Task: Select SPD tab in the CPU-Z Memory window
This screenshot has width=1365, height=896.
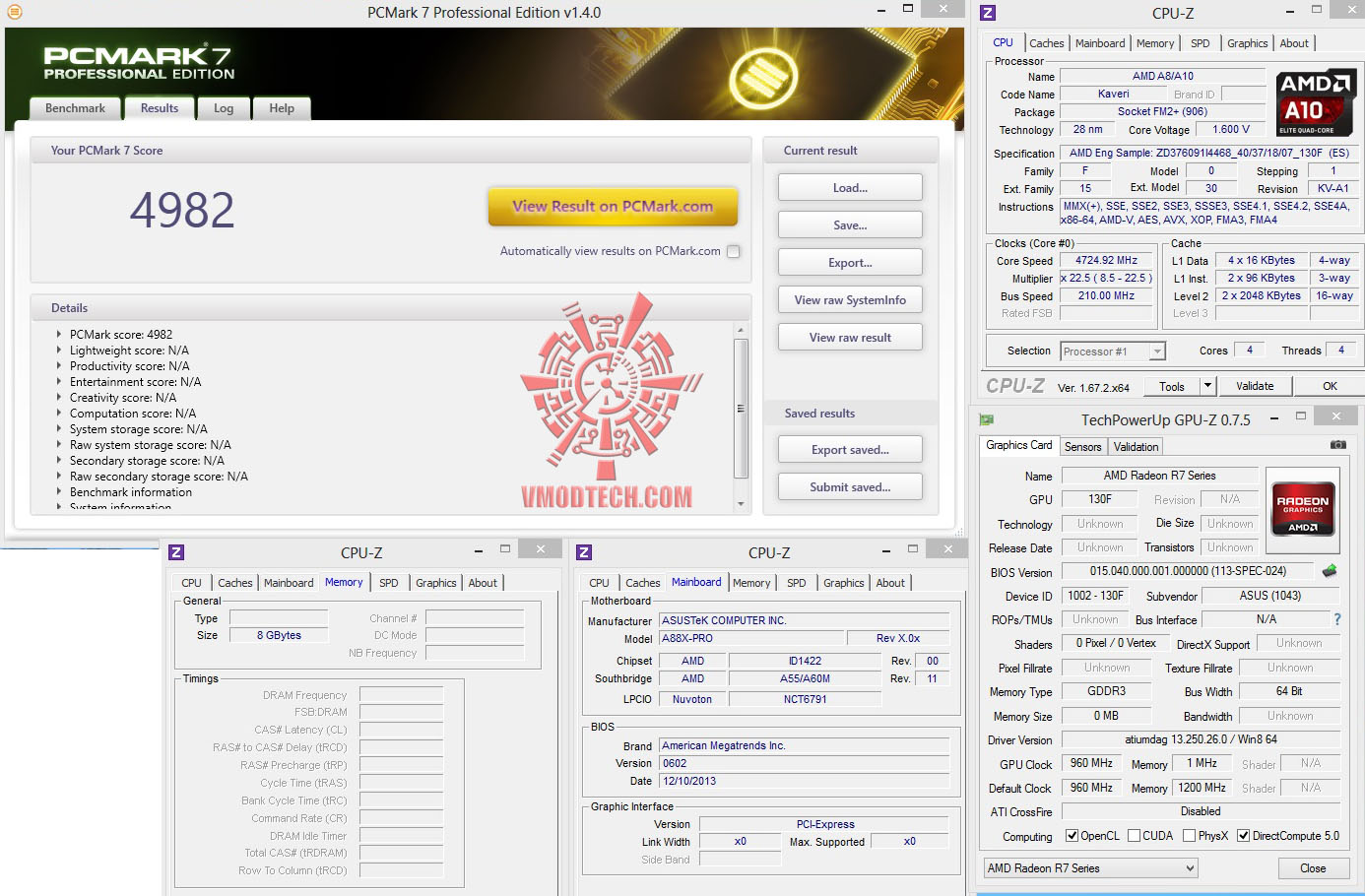Action: [389, 583]
